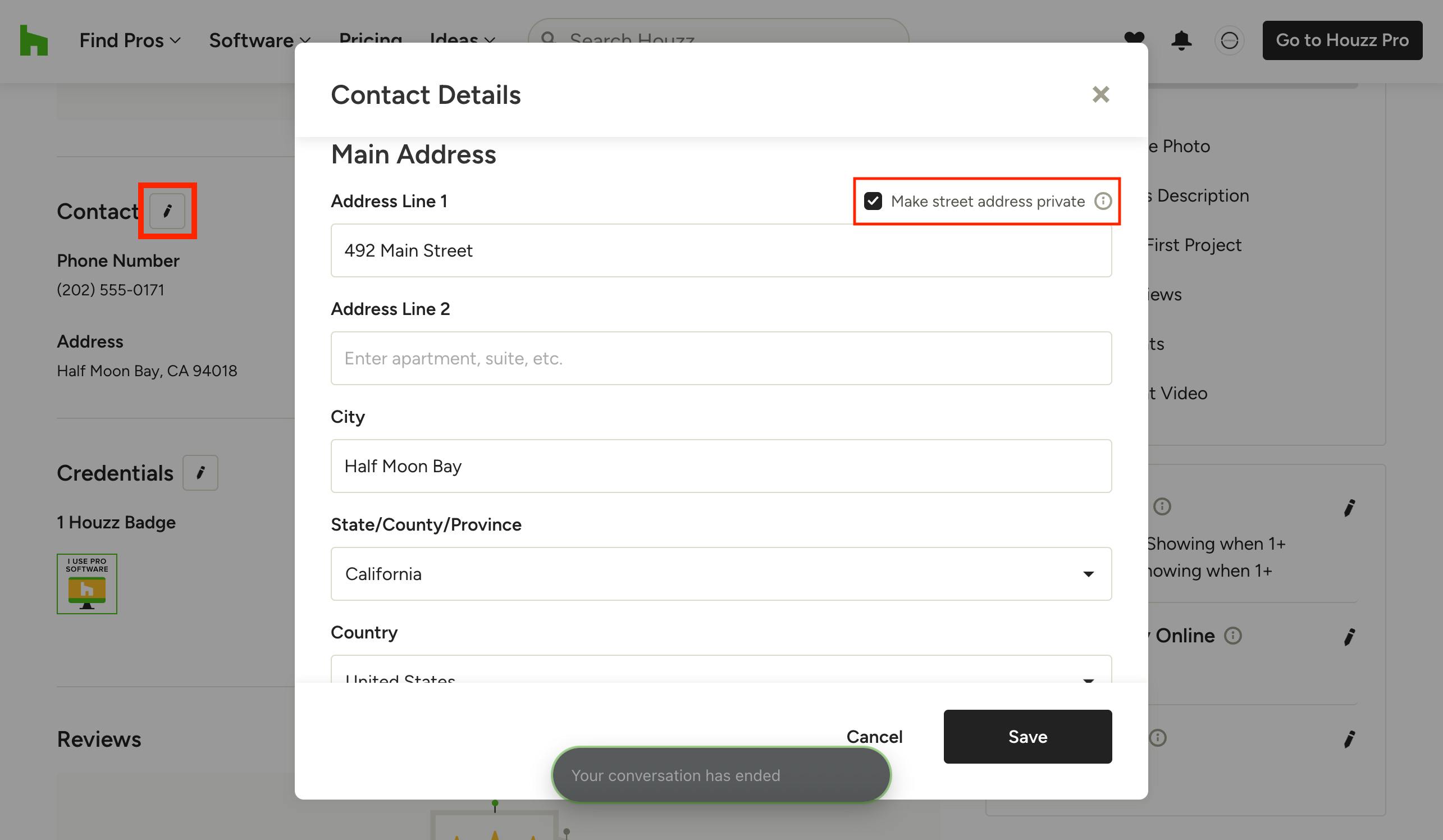Screen dimensions: 1443x840
Task: Close the Contact Details dialog
Action: [1100, 94]
